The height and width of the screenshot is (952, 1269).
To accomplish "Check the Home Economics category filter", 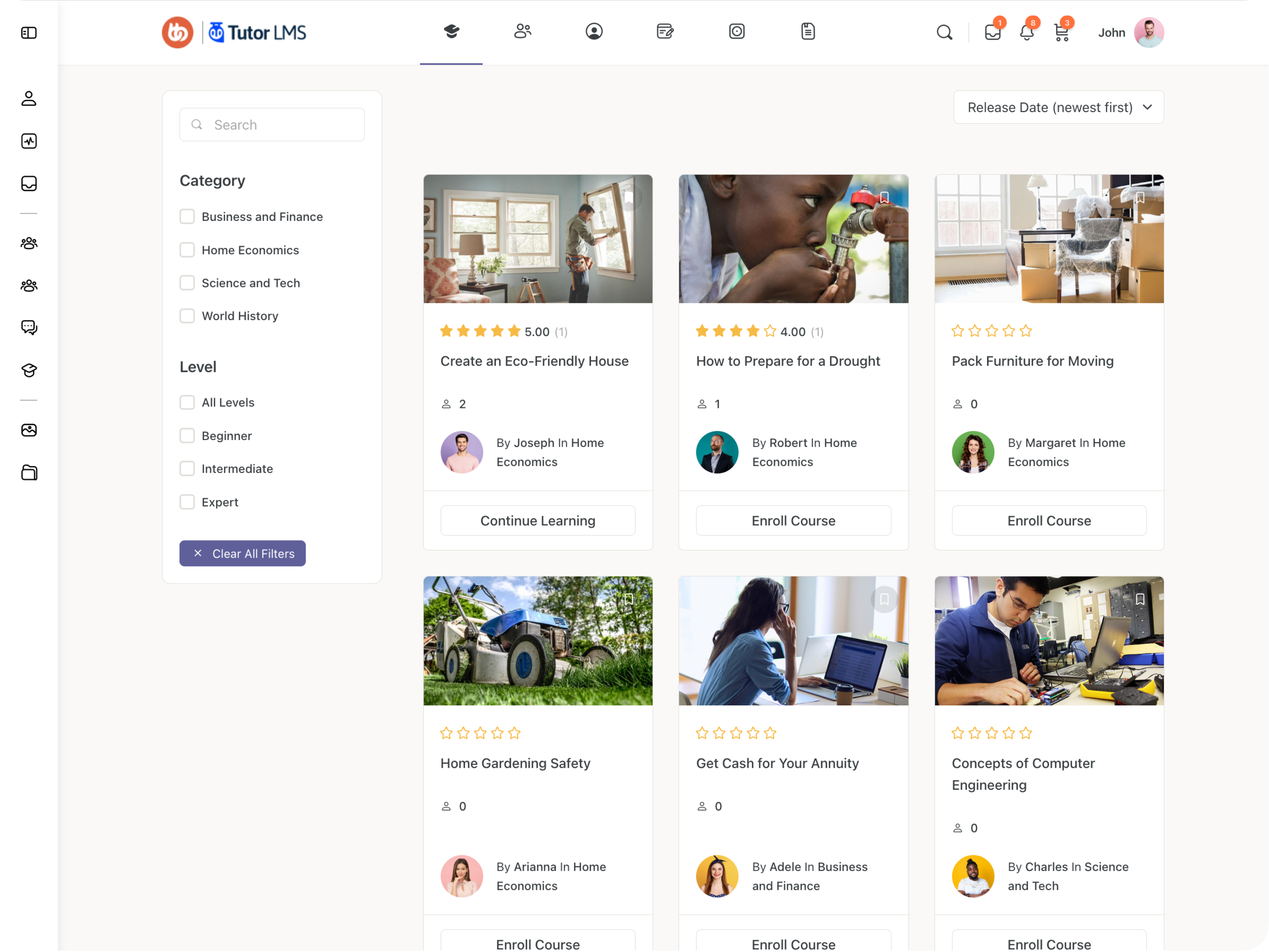I will [187, 250].
